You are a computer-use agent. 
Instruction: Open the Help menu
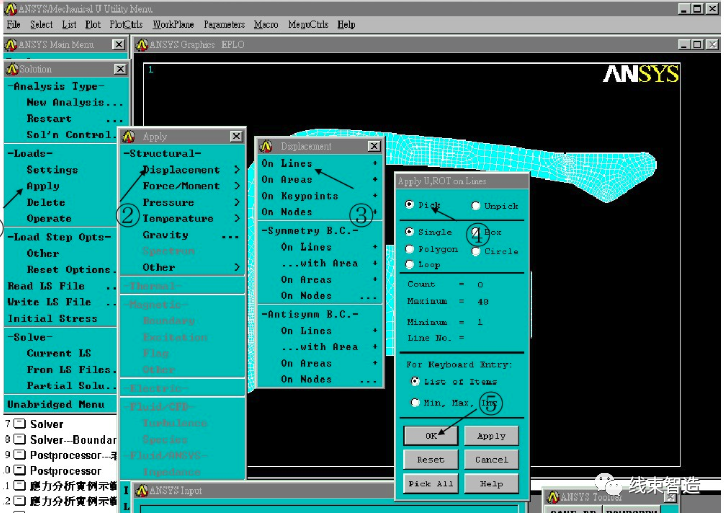click(x=346, y=24)
